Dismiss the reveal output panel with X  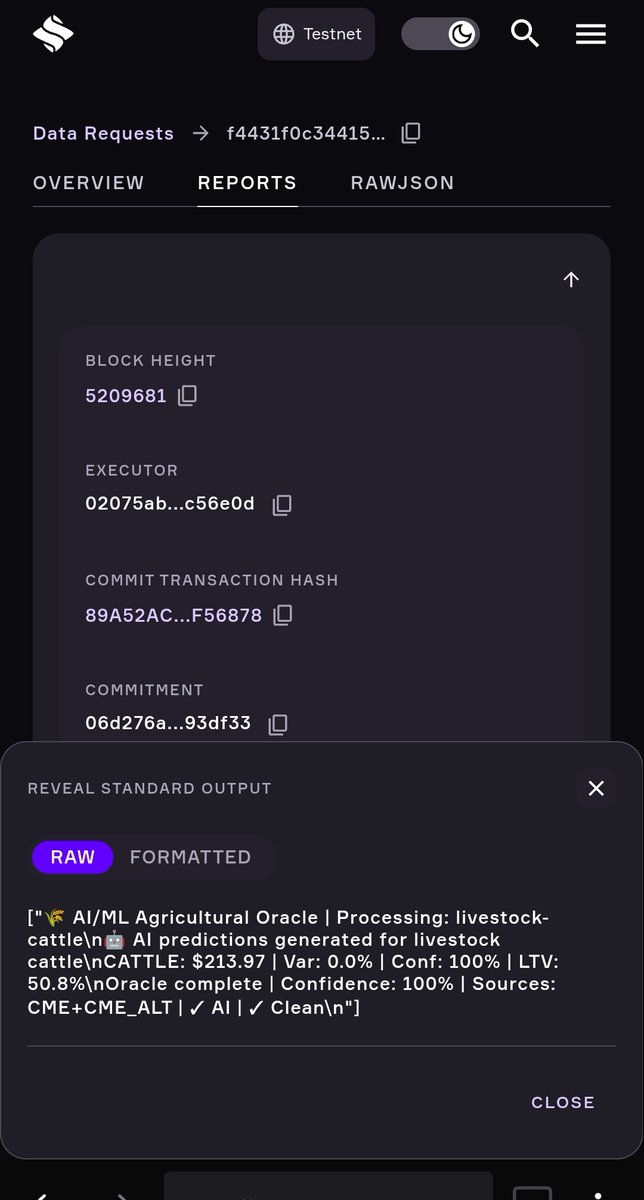click(x=596, y=788)
